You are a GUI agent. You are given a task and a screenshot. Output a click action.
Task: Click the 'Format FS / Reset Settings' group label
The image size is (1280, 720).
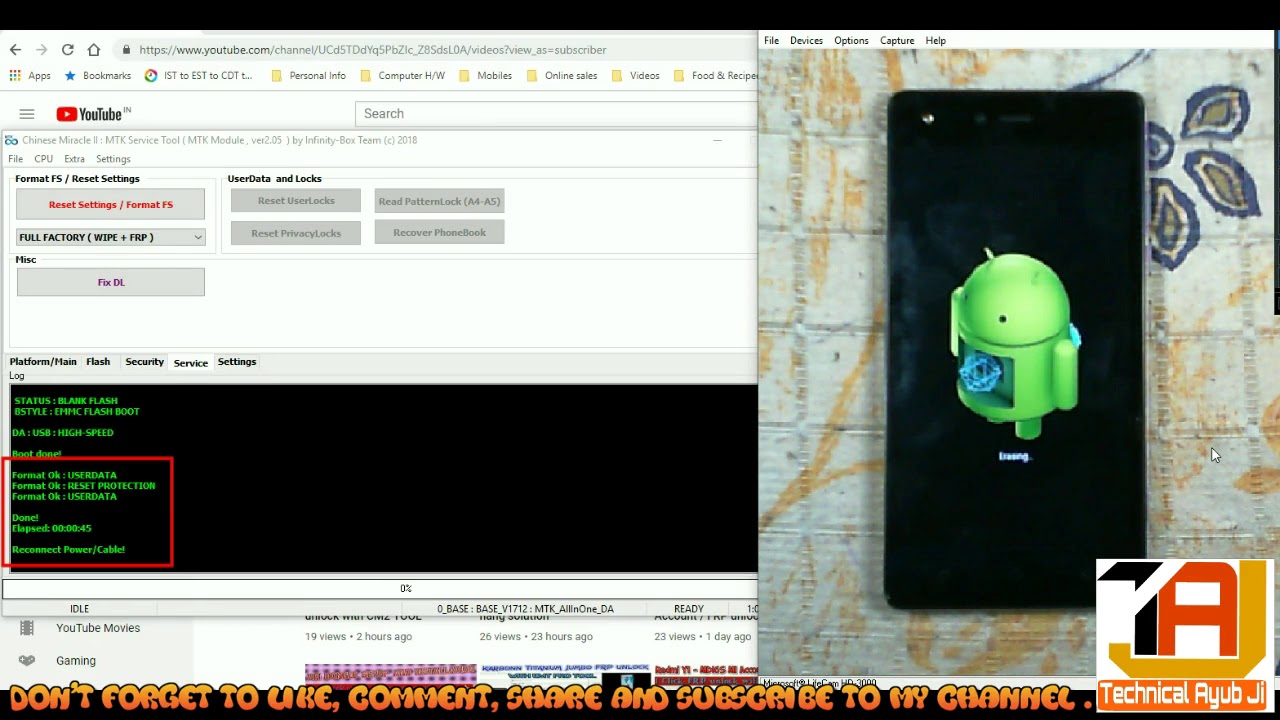[x=77, y=179]
